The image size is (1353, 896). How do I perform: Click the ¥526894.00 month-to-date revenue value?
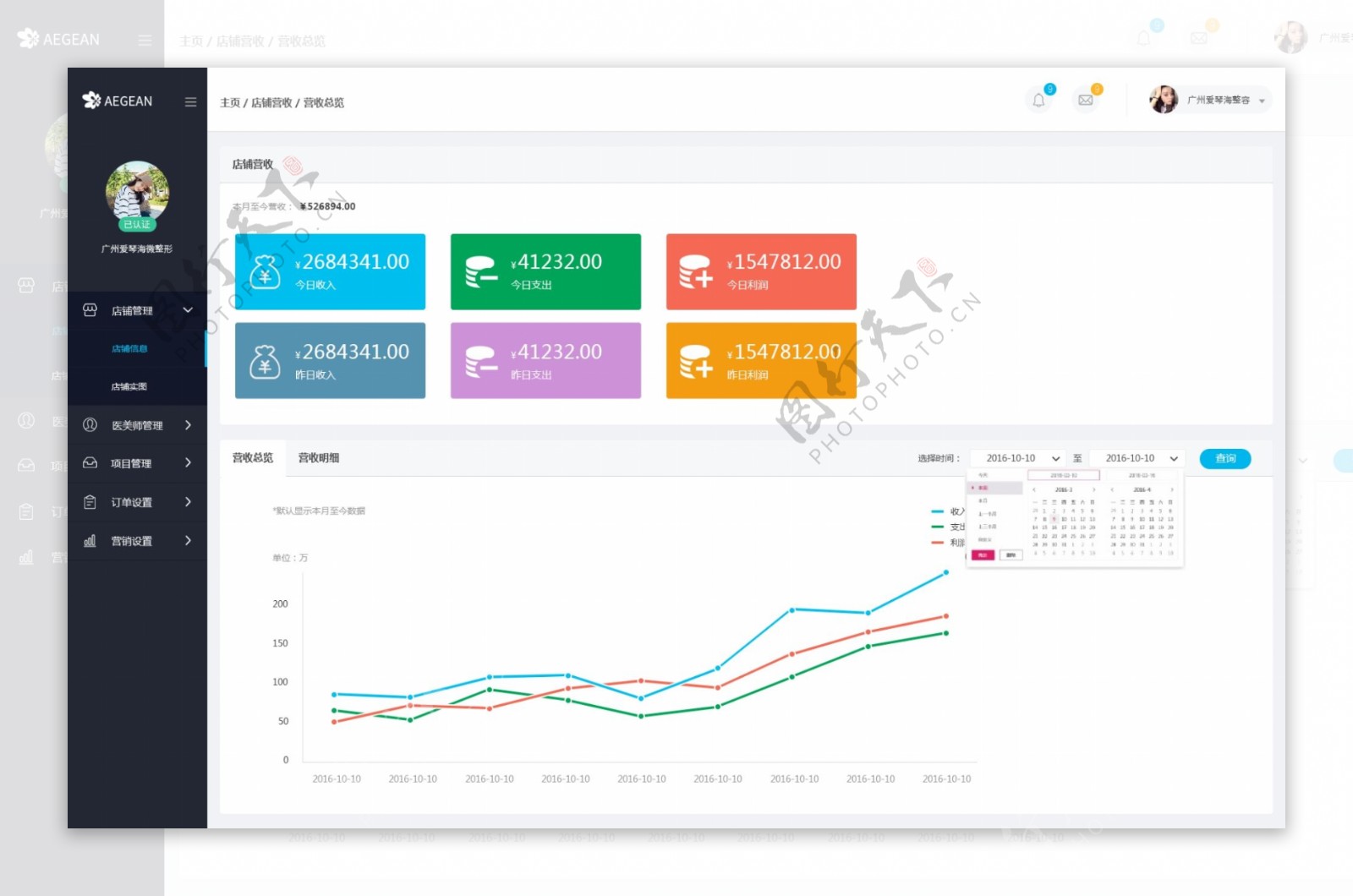[328, 206]
